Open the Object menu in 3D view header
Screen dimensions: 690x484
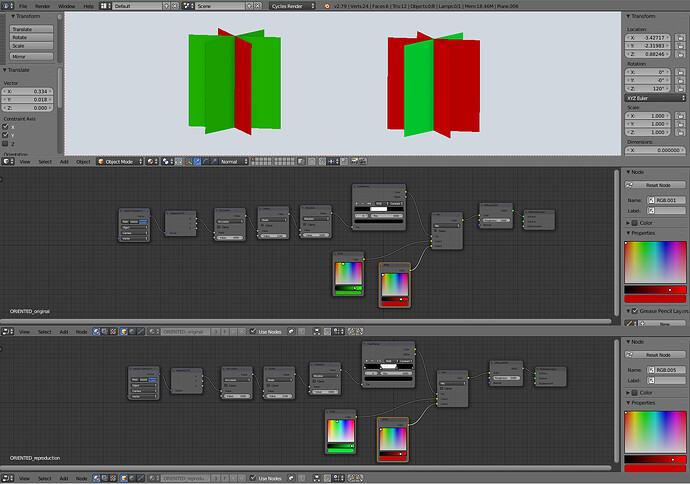83,161
